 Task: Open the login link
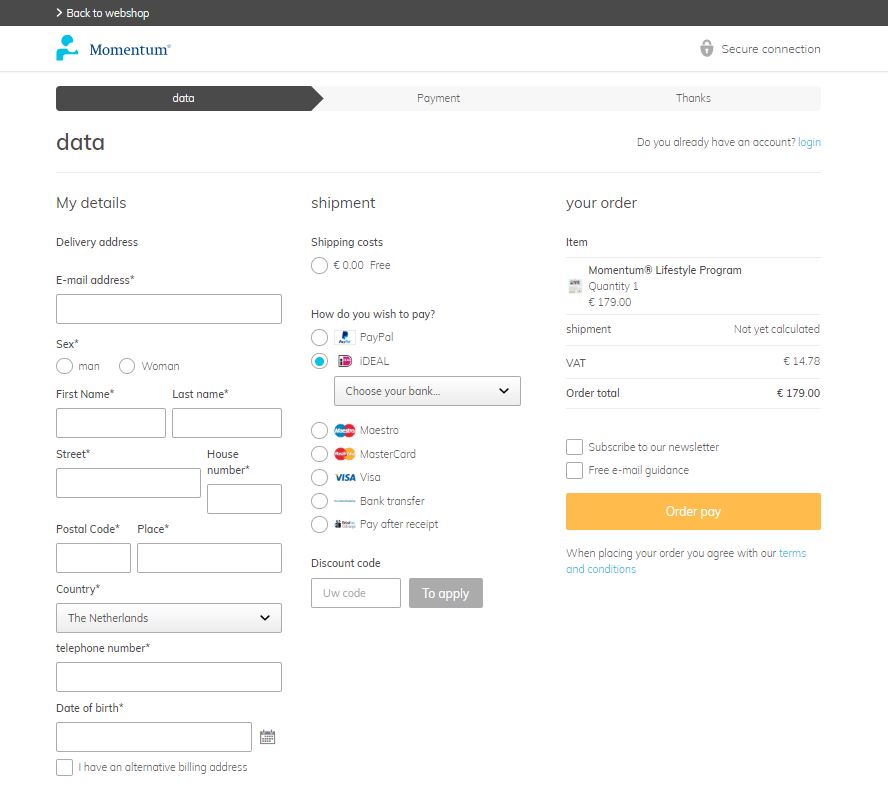pos(809,142)
